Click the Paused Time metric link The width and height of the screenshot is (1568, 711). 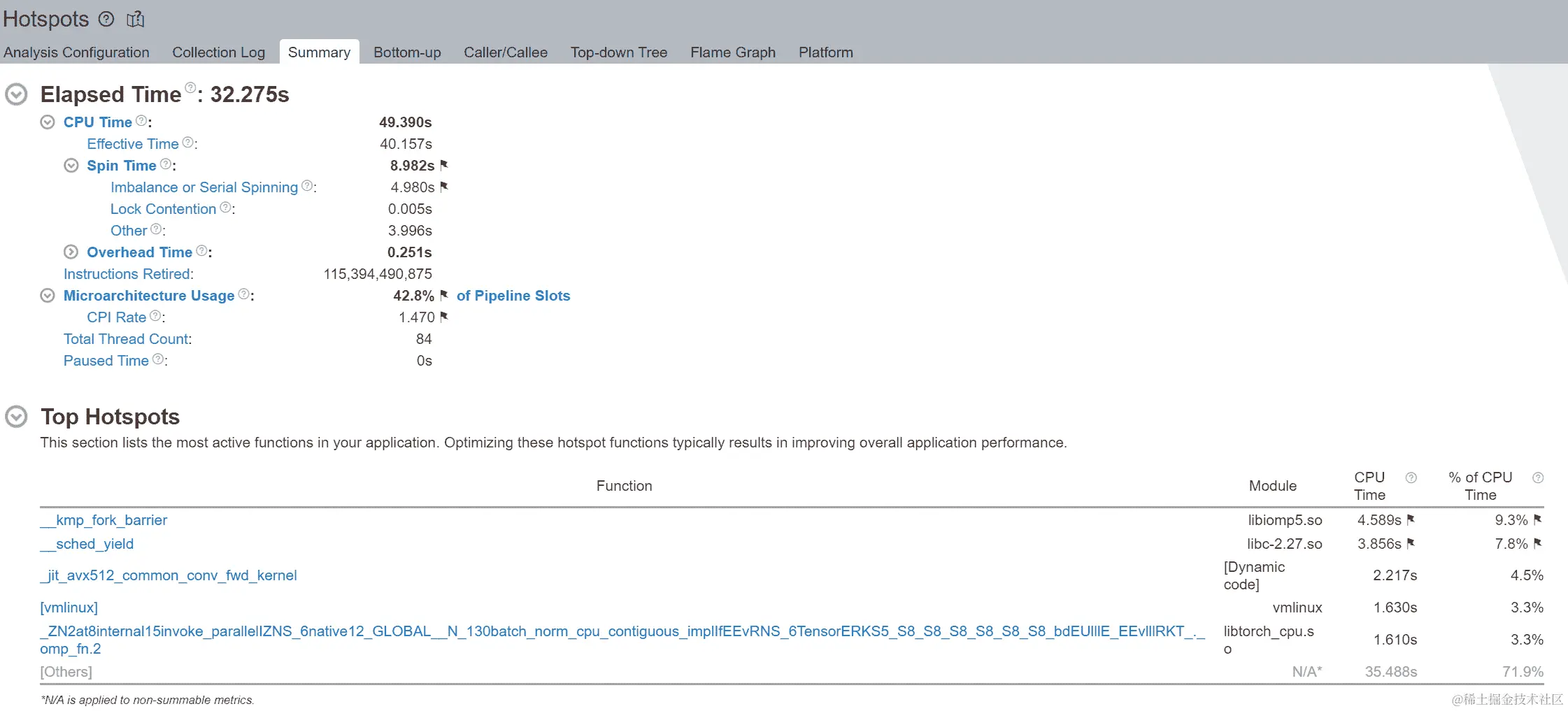(x=106, y=361)
